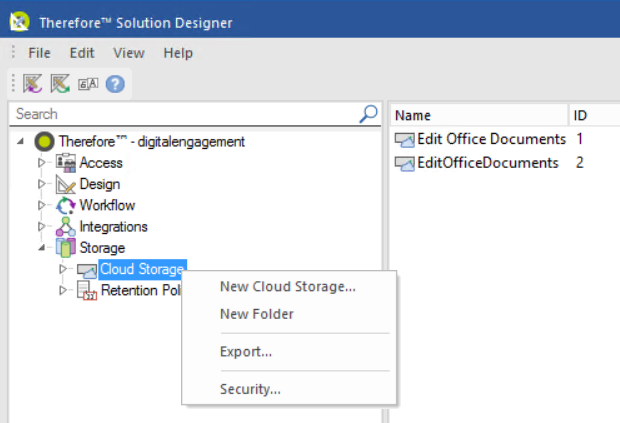Click the design refresh icon with green arrow

coord(60,83)
